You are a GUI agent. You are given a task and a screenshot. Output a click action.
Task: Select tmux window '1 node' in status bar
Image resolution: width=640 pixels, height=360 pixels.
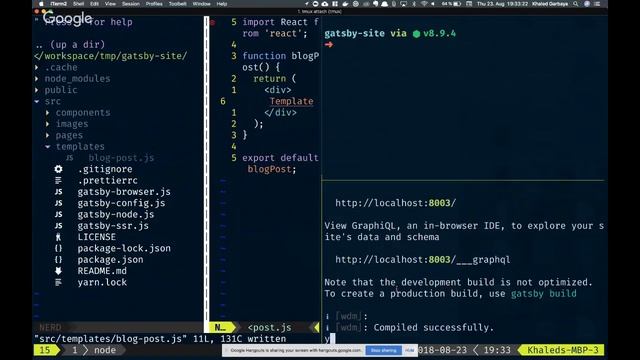pyautogui.click(x=94, y=350)
